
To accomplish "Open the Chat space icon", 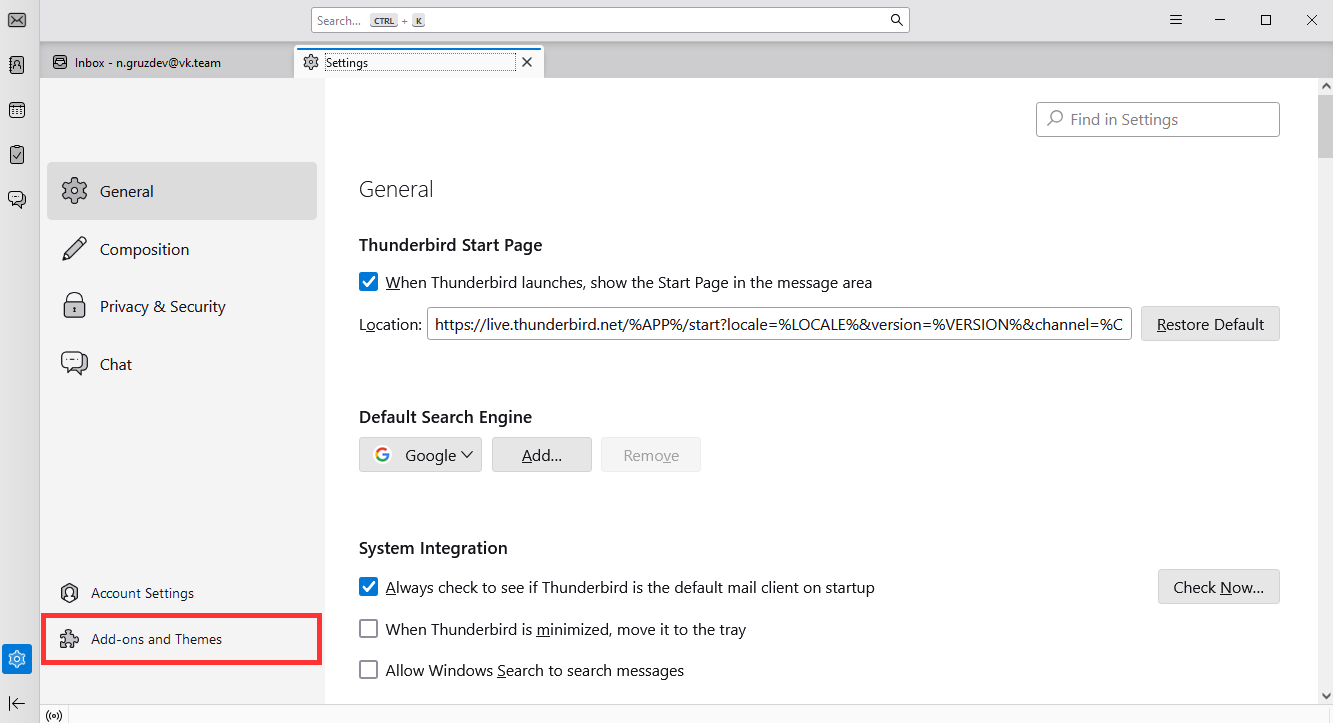I will (17, 199).
